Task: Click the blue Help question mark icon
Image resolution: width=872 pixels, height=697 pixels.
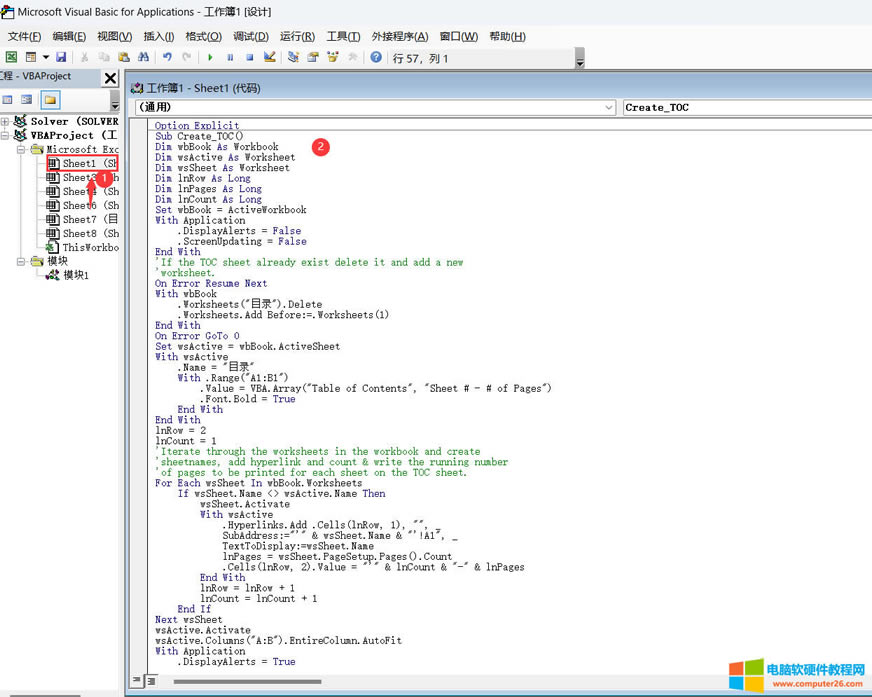Action: [376, 58]
